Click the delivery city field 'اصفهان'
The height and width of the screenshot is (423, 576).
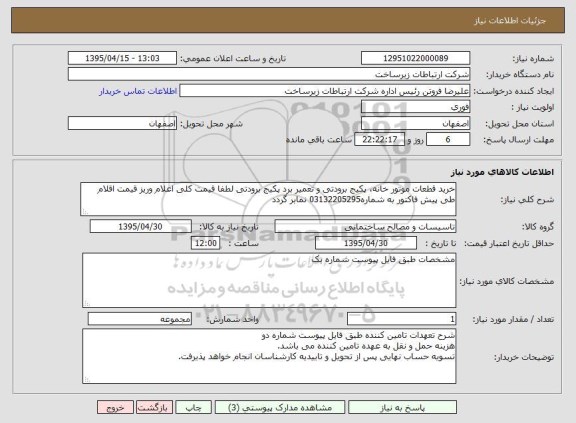(x=122, y=123)
